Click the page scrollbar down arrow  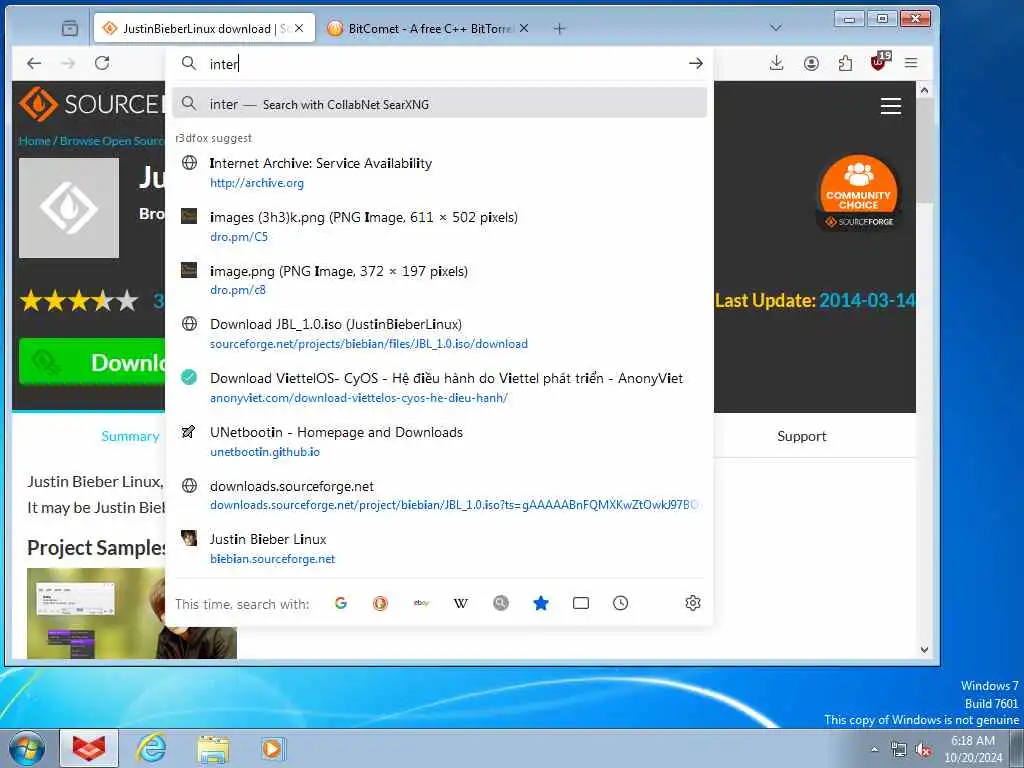point(924,649)
